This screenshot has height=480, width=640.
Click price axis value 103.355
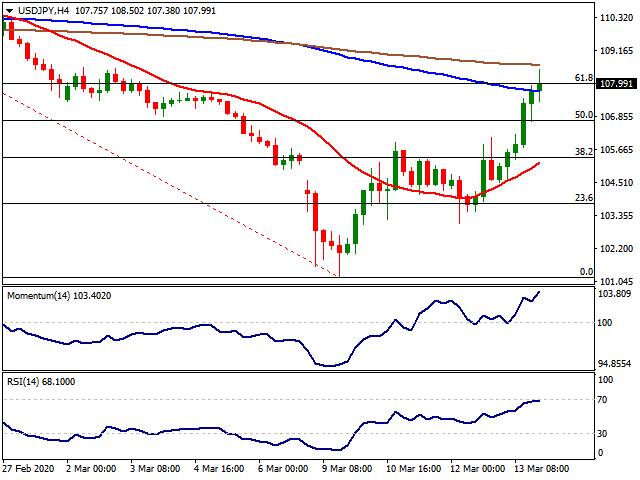616,216
